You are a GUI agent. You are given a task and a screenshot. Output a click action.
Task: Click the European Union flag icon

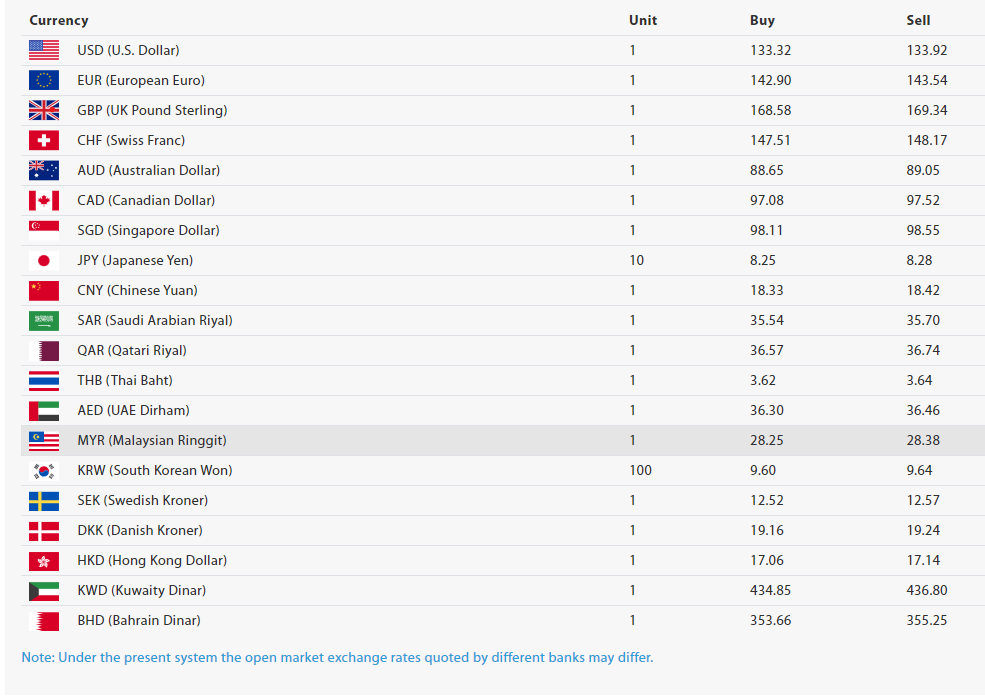pyautogui.click(x=44, y=80)
